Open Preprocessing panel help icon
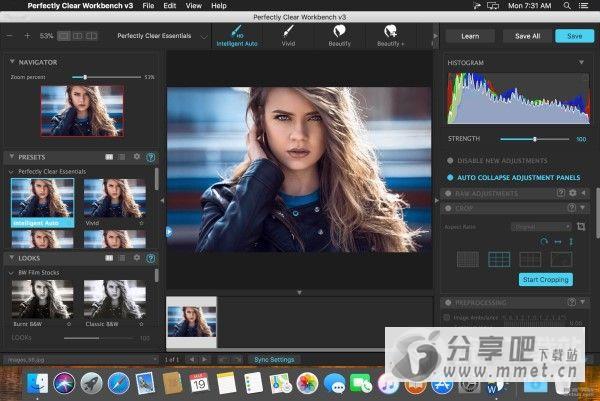 [571, 302]
